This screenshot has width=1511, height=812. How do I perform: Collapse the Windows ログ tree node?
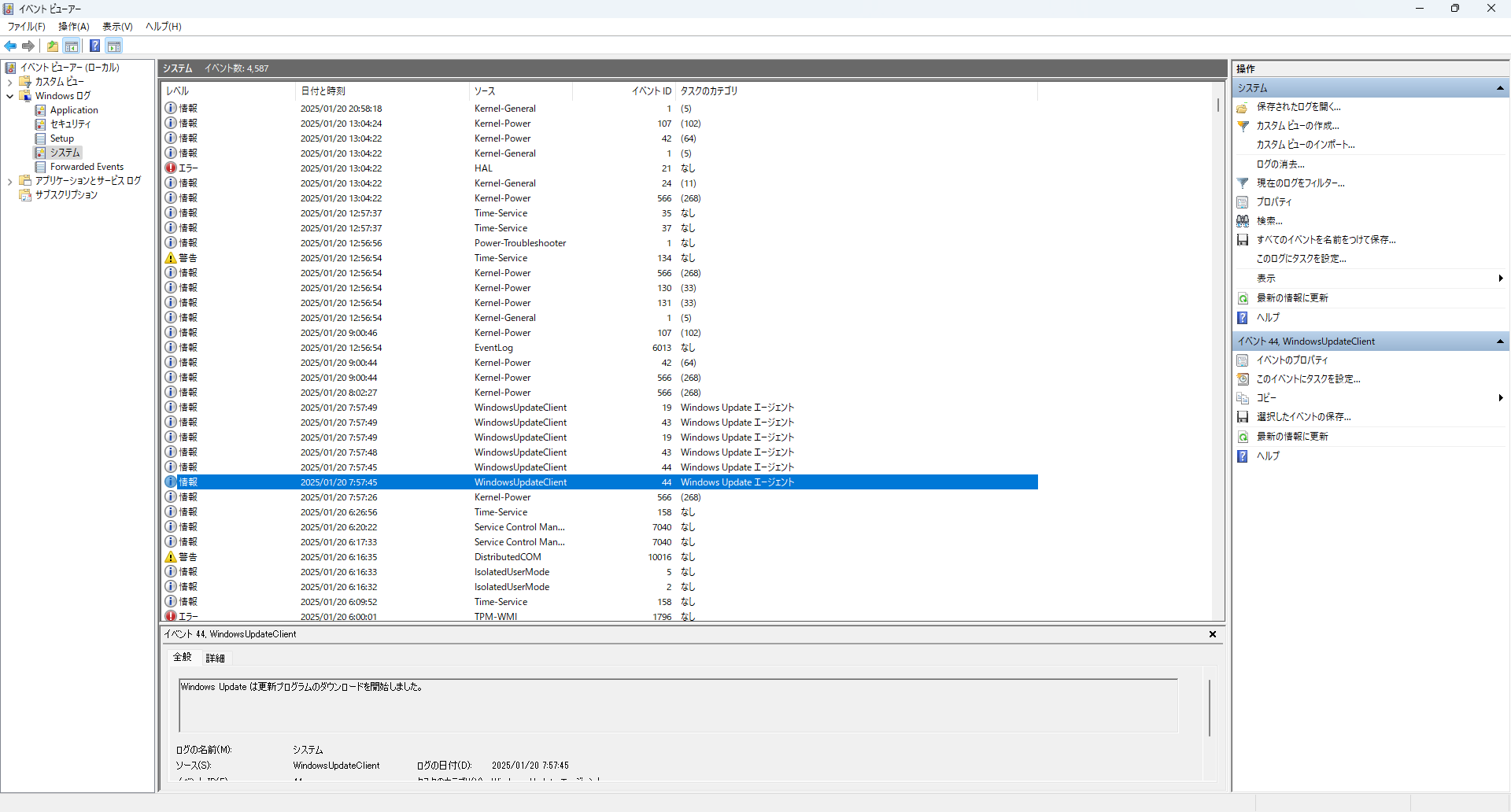(9, 96)
